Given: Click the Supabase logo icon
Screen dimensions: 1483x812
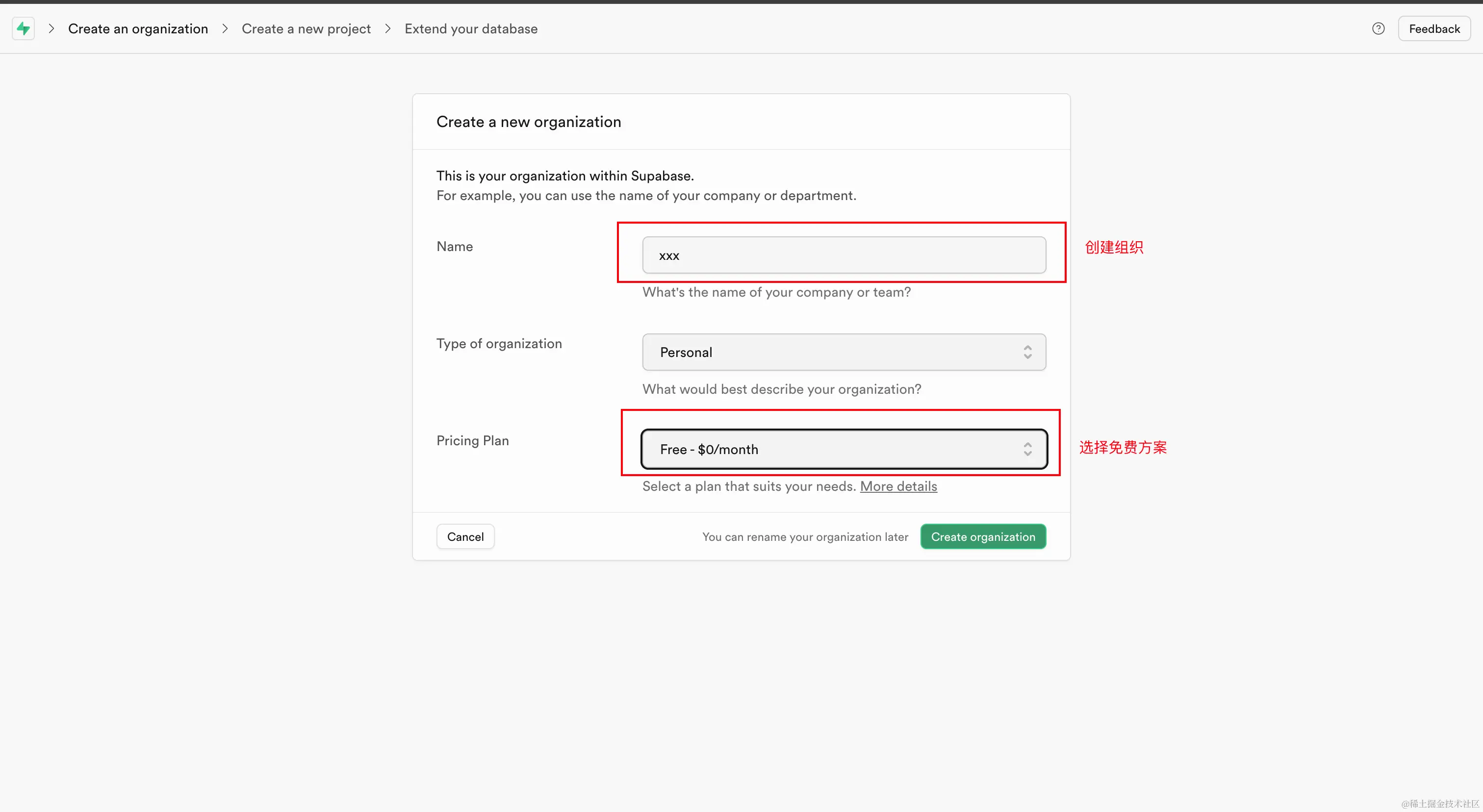Looking at the screenshot, I should [23, 28].
